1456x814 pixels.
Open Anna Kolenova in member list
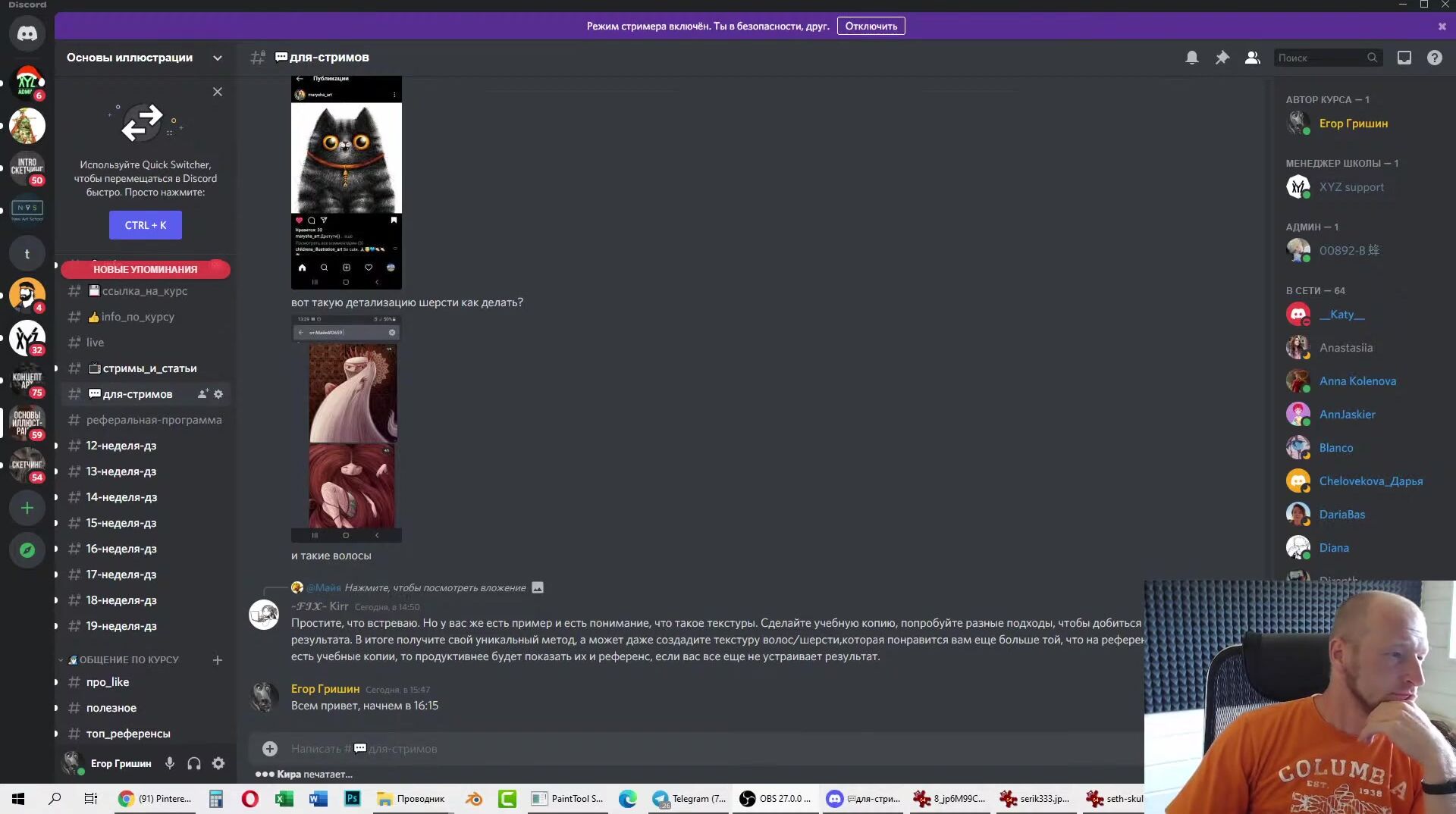pos(1357,381)
